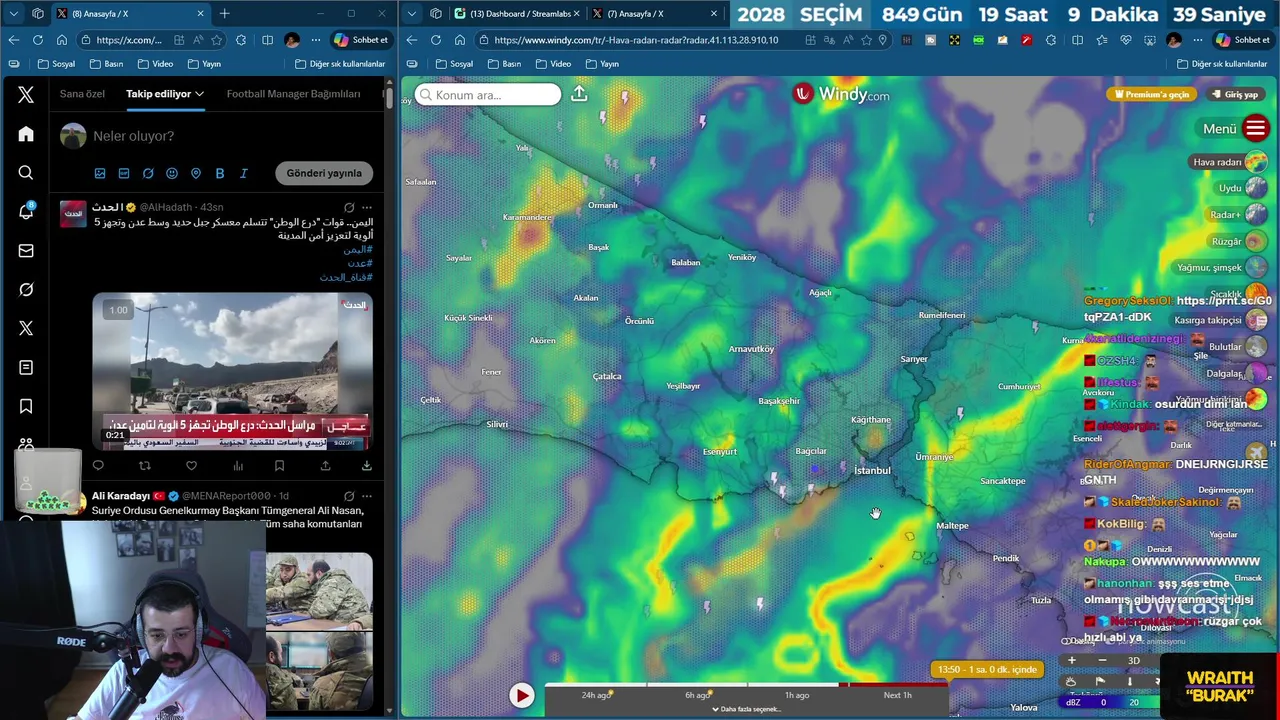Open more options on AlHadath post
Image resolution: width=1280 pixels, height=720 pixels.
(x=367, y=207)
